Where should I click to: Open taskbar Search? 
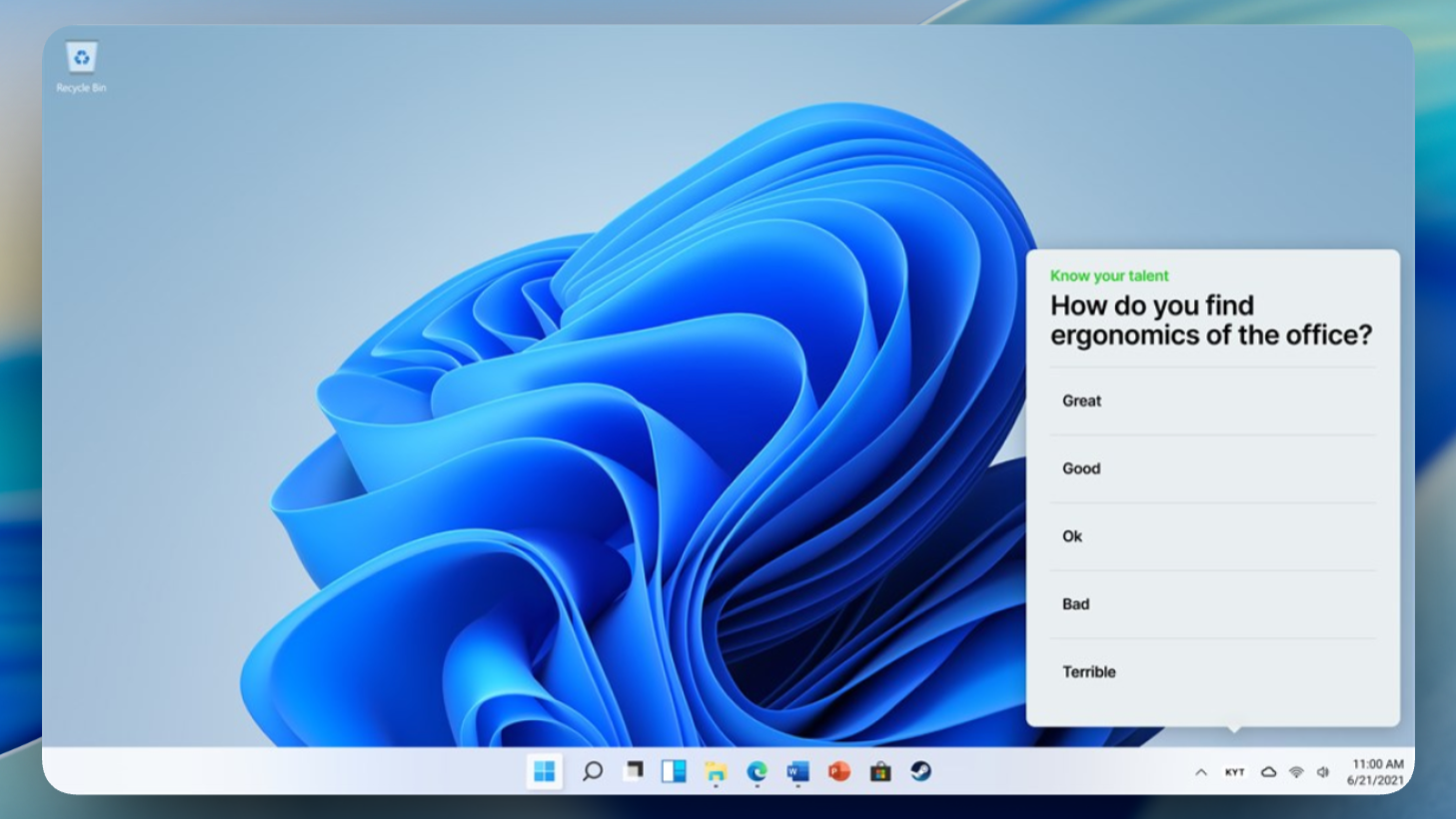click(x=593, y=771)
